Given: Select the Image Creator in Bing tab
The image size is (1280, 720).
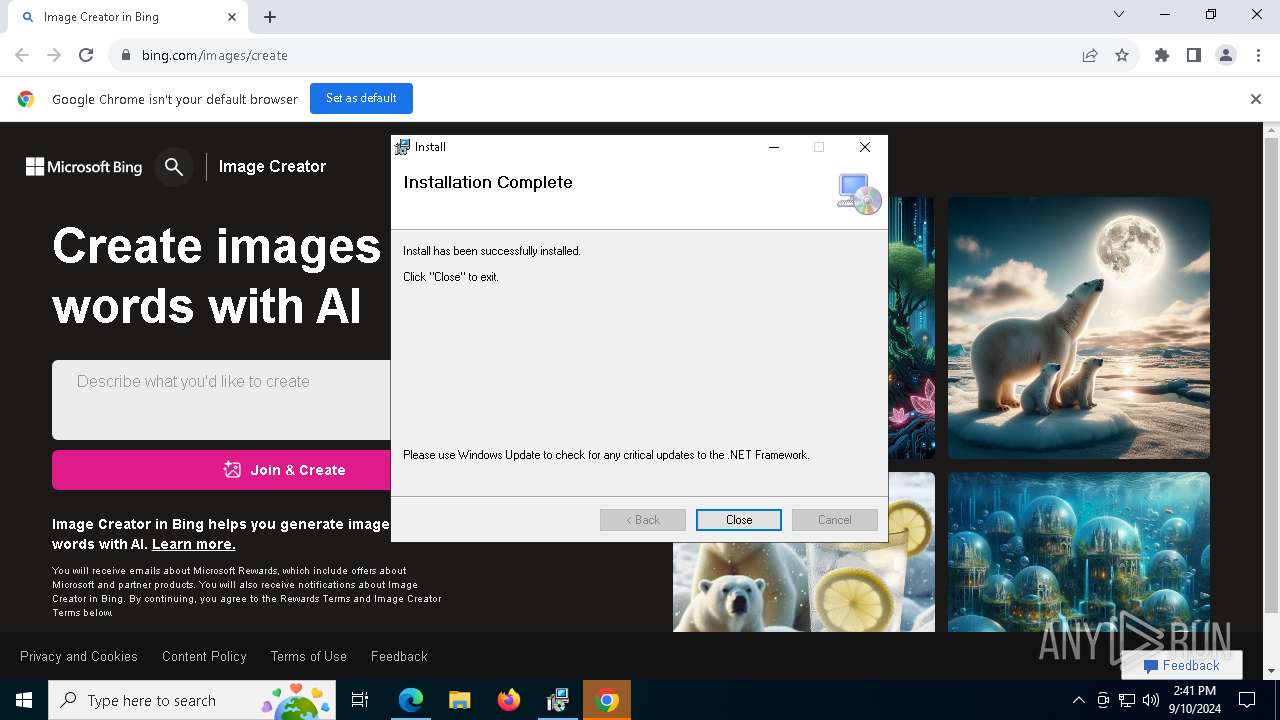Looking at the screenshot, I should coord(127,17).
